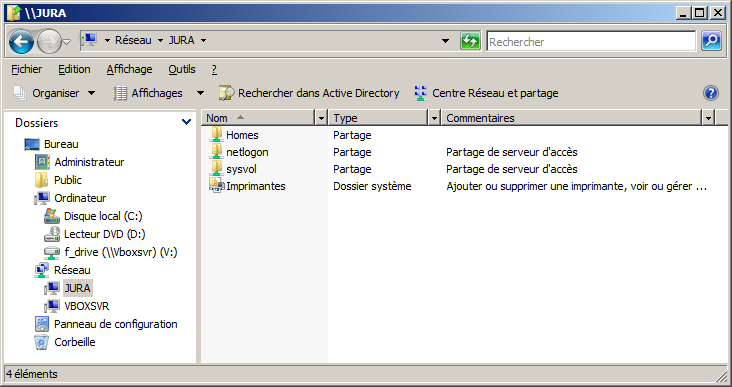The width and height of the screenshot is (732, 387).
Task: Open the Outils menu
Action: pos(182,69)
